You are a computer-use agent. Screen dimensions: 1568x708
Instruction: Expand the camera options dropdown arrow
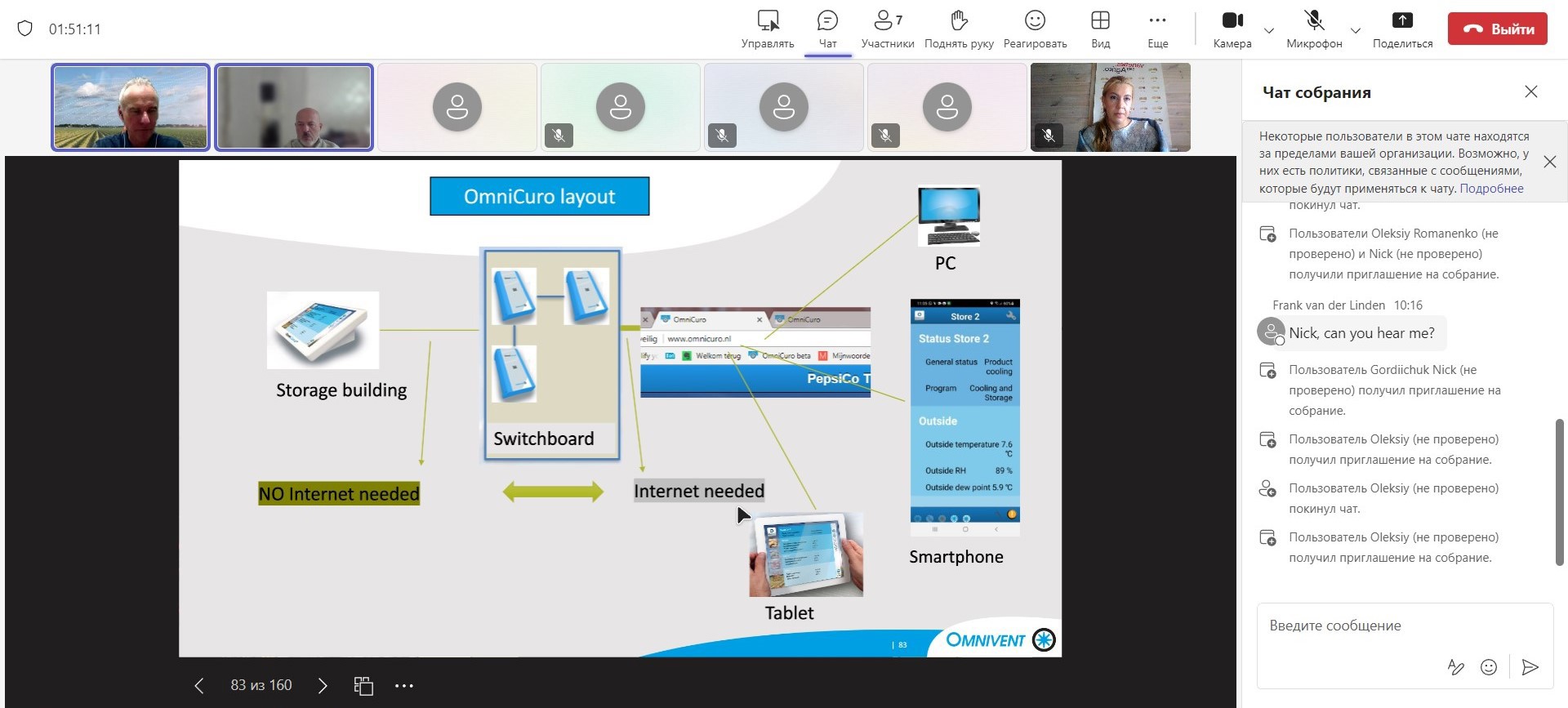[1268, 30]
